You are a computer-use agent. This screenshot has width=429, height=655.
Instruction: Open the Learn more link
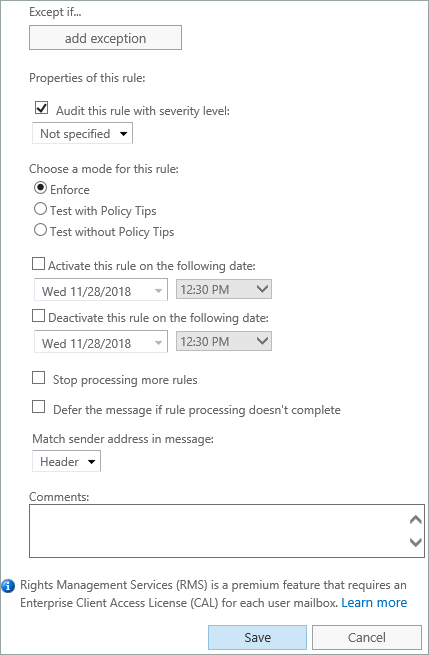tap(374, 603)
